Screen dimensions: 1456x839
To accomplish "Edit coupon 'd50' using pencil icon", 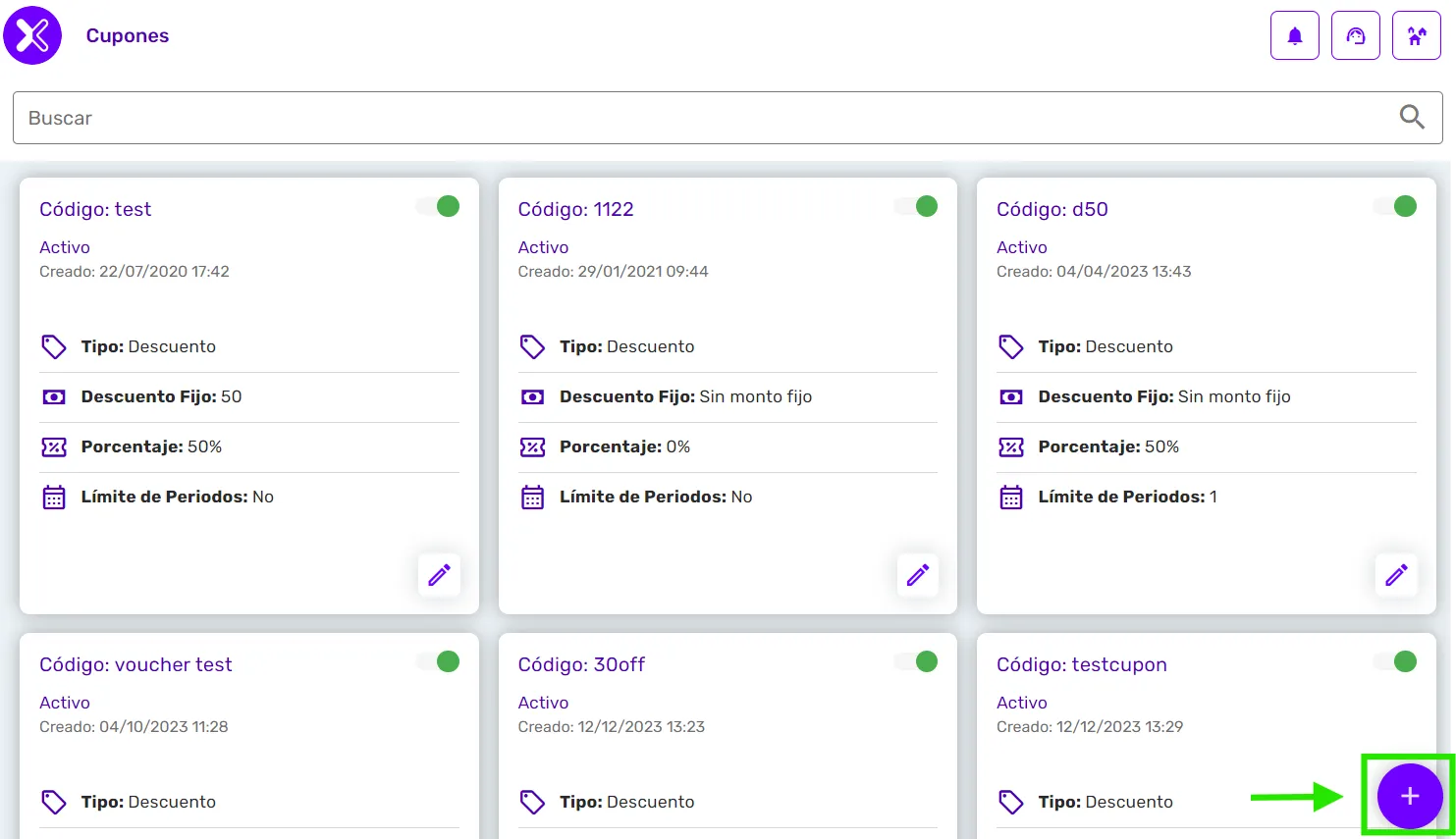I will [1396, 574].
